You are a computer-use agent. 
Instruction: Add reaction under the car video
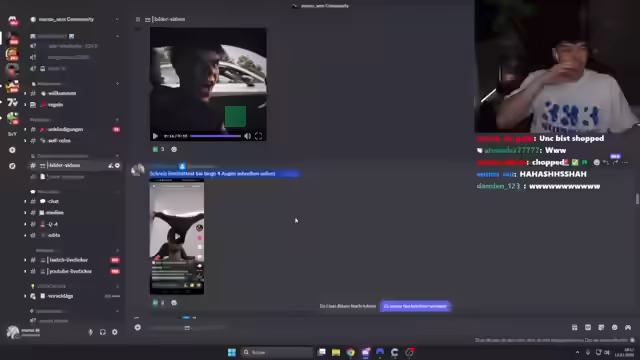174,149
